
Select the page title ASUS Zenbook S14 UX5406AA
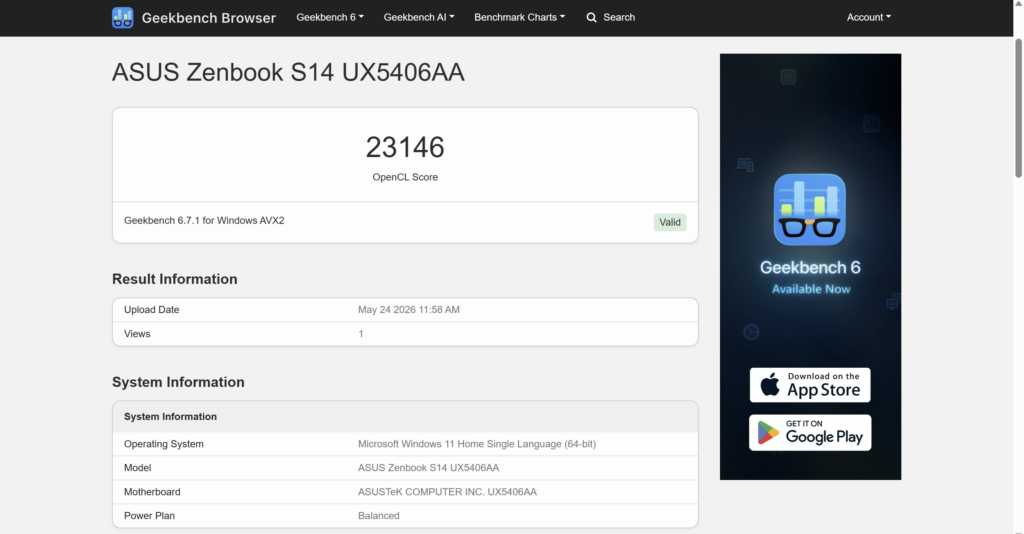point(288,72)
